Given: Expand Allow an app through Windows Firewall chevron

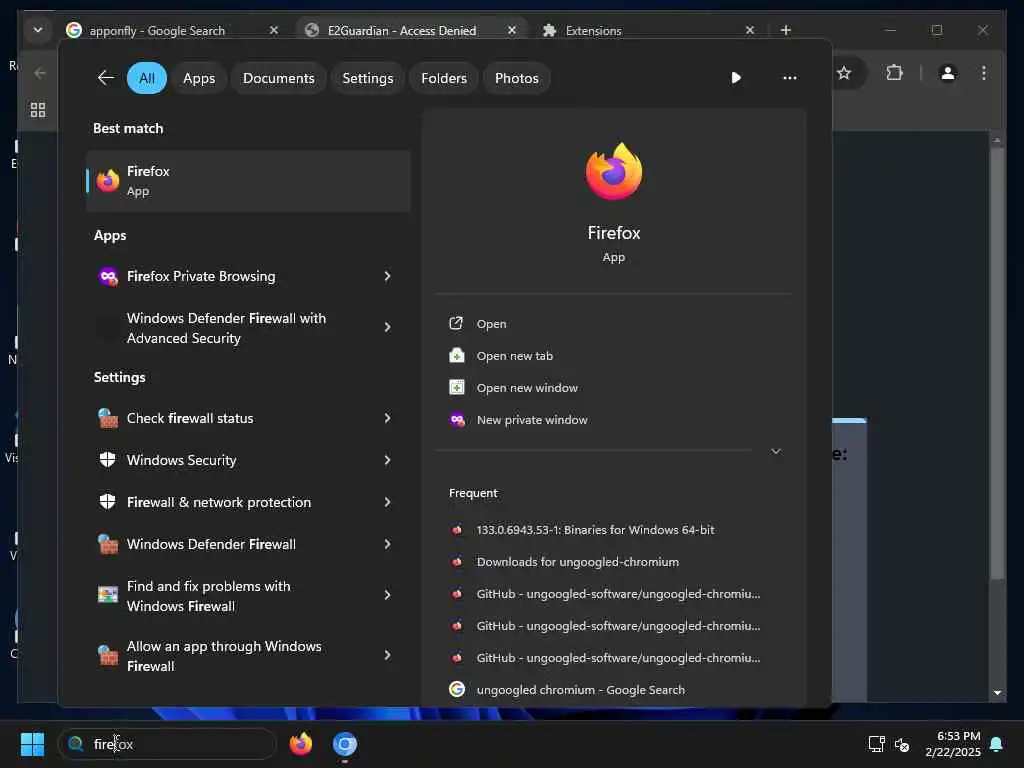Looking at the screenshot, I should (387, 655).
